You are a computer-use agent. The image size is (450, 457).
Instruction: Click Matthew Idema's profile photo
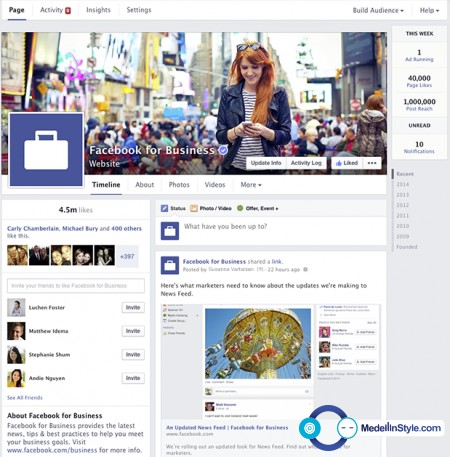coord(16,331)
